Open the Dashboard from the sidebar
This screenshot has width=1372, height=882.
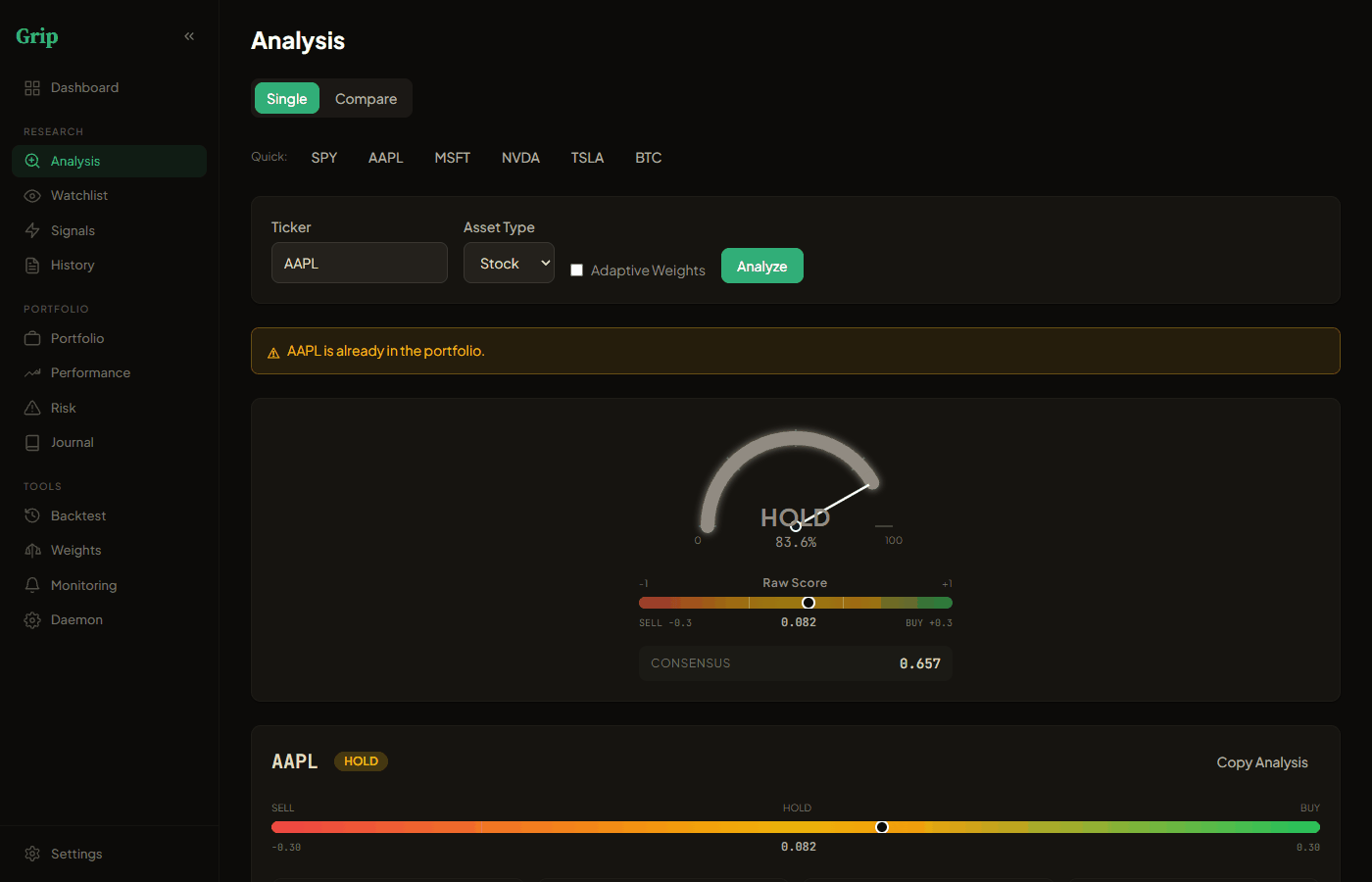(83, 87)
